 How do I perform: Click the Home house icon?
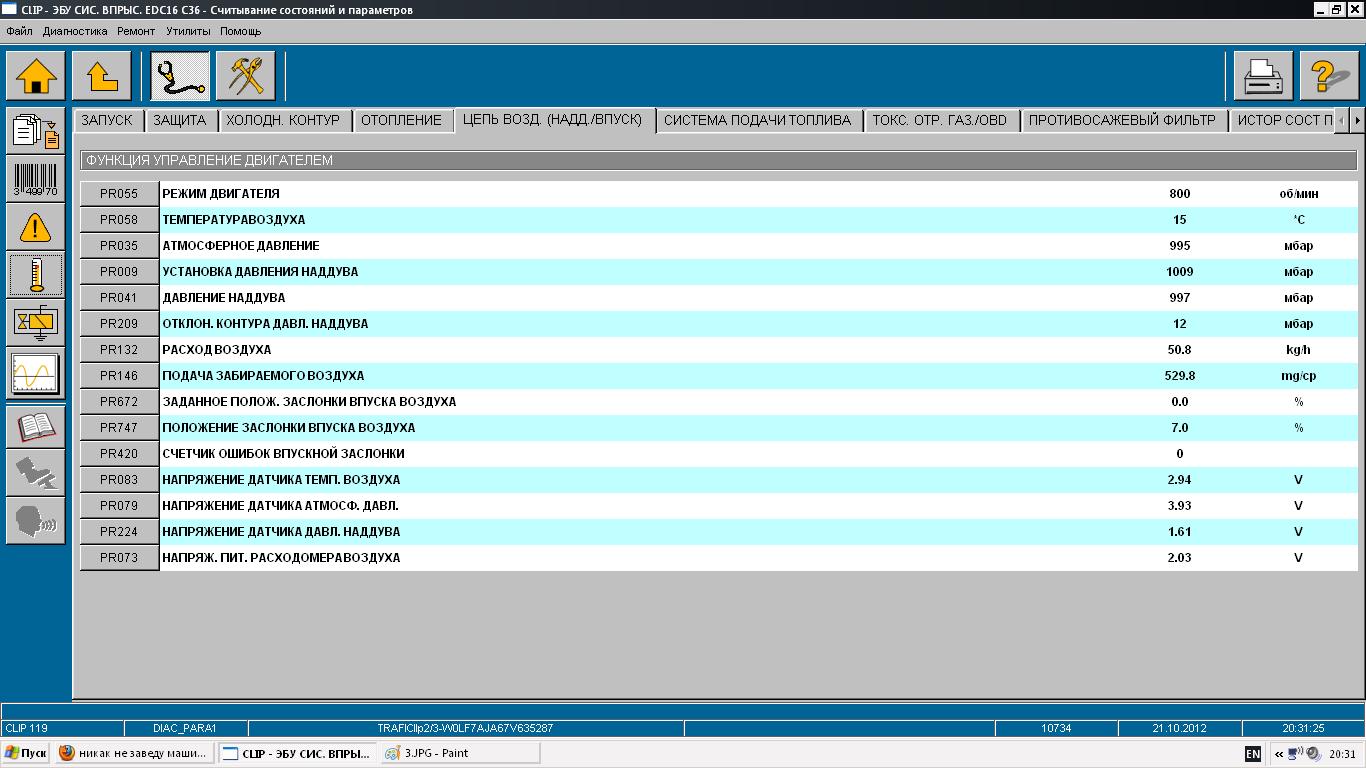pyautogui.click(x=36, y=76)
